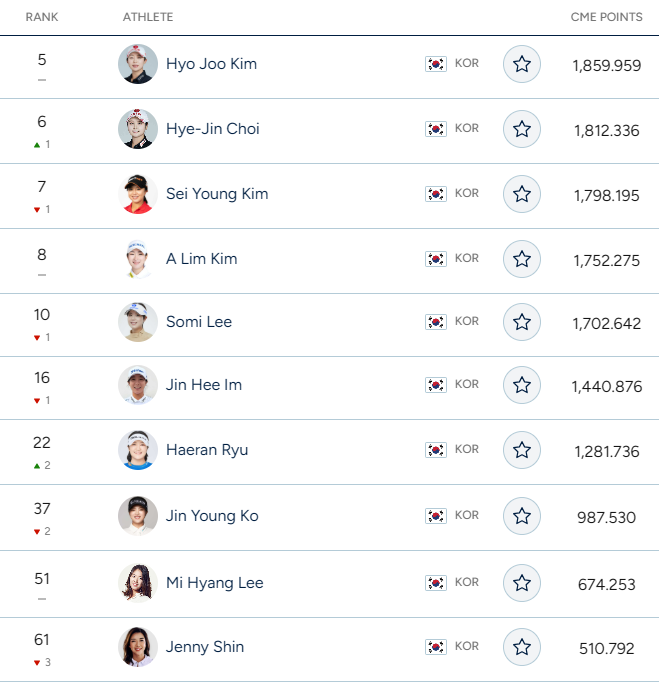
Task: Add Somi Lee to favorites
Action: point(521,322)
